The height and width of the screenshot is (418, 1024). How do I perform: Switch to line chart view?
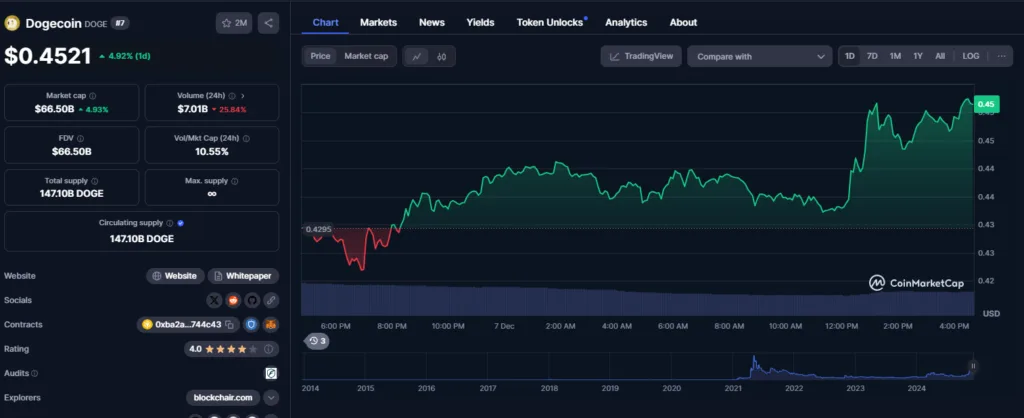click(x=416, y=57)
